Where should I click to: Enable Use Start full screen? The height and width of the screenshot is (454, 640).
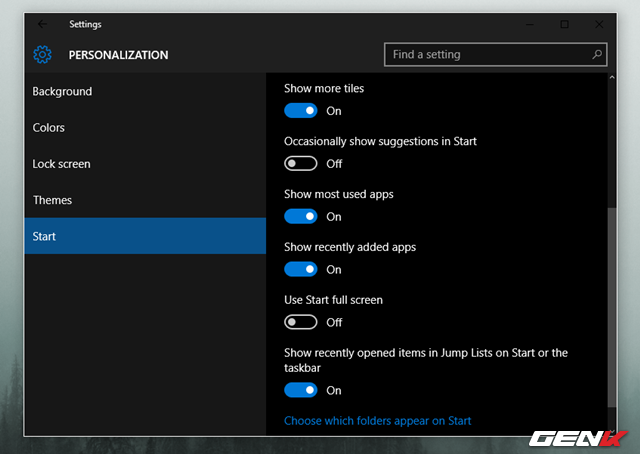click(300, 322)
